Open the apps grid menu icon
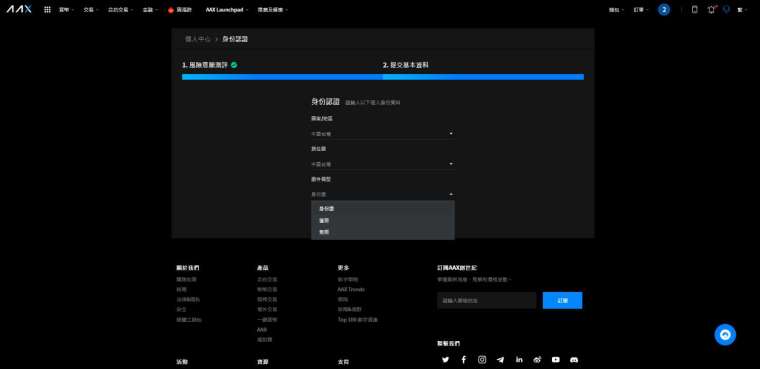Viewport: 760px width, 369px height. pyautogui.click(x=47, y=9)
